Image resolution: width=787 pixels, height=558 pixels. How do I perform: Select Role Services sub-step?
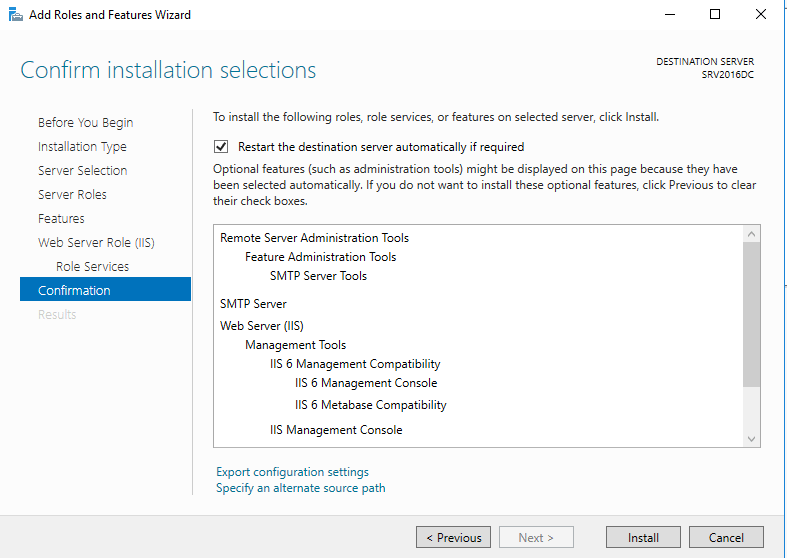(92, 267)
